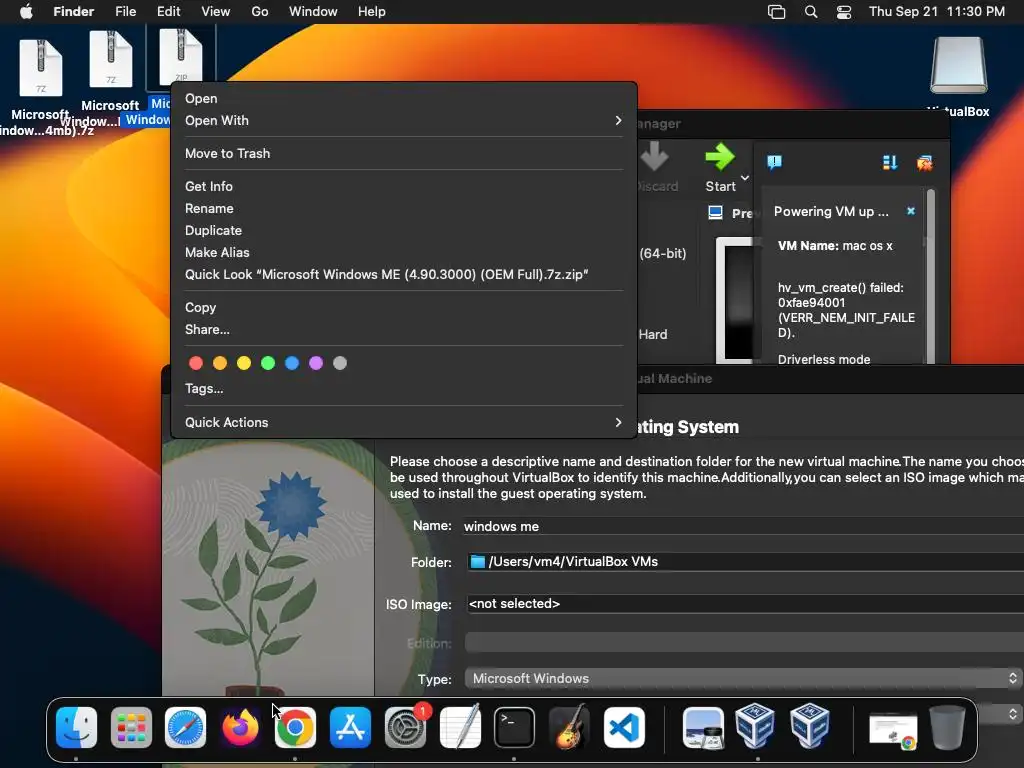Open Visual Studio Code in the Dock

click(624, 728)
